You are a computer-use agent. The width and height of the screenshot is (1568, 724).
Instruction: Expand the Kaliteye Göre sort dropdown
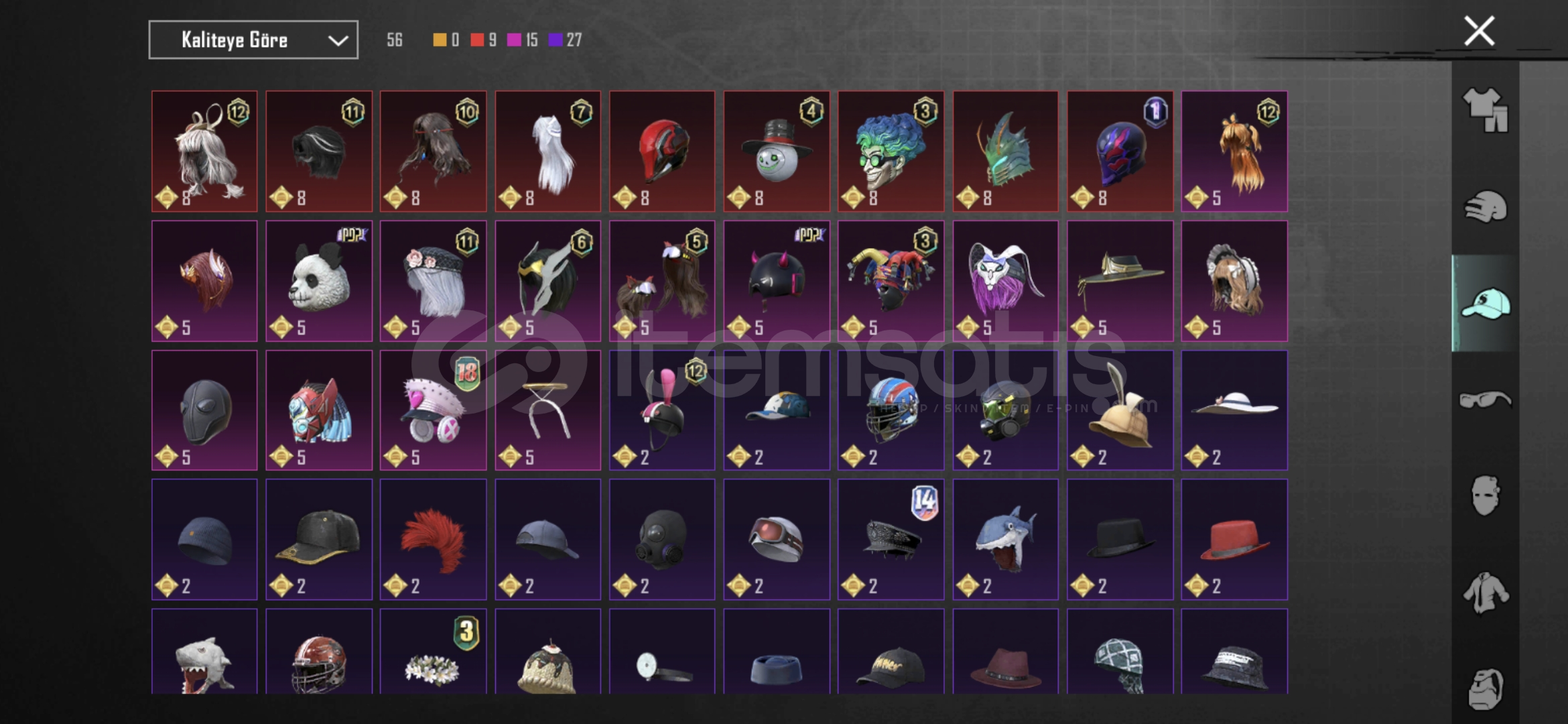253,40
